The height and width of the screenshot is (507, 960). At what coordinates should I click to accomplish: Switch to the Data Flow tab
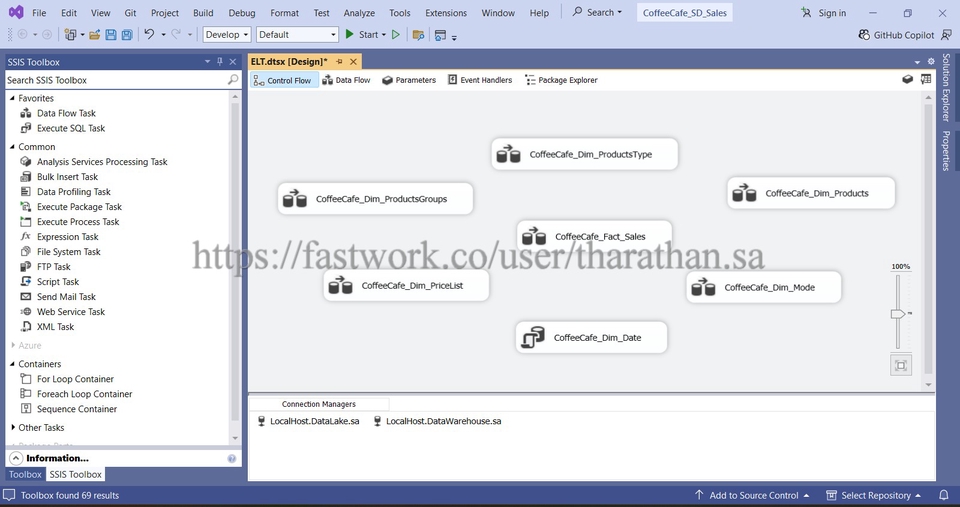pos(346,80)
